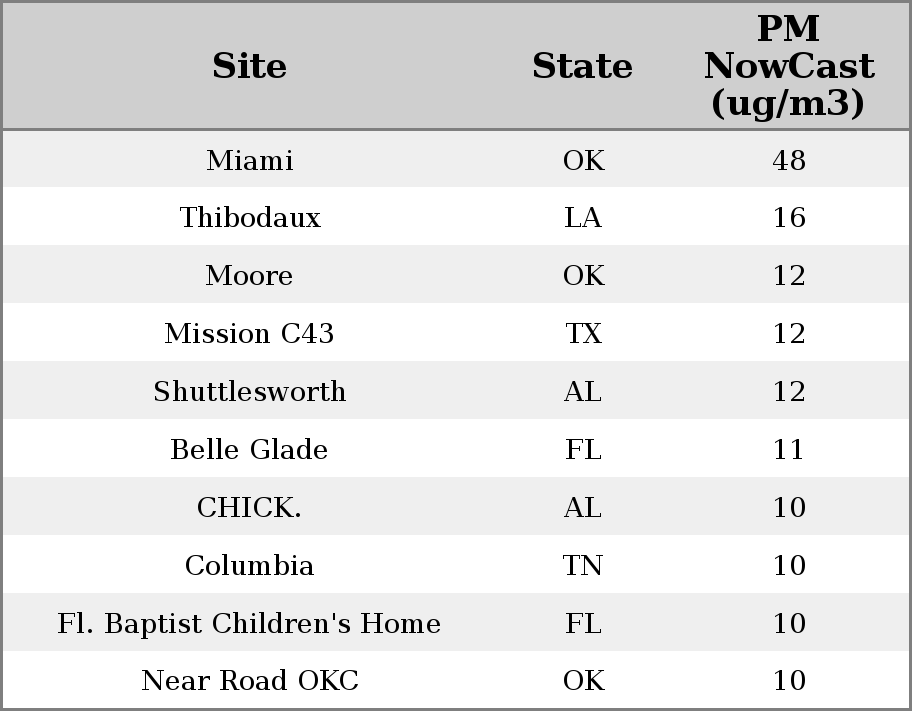This screenshot has width=912, height=711.
Task: Click the Moore site cell
Action: pyautogui.click(x=249, y=276)
